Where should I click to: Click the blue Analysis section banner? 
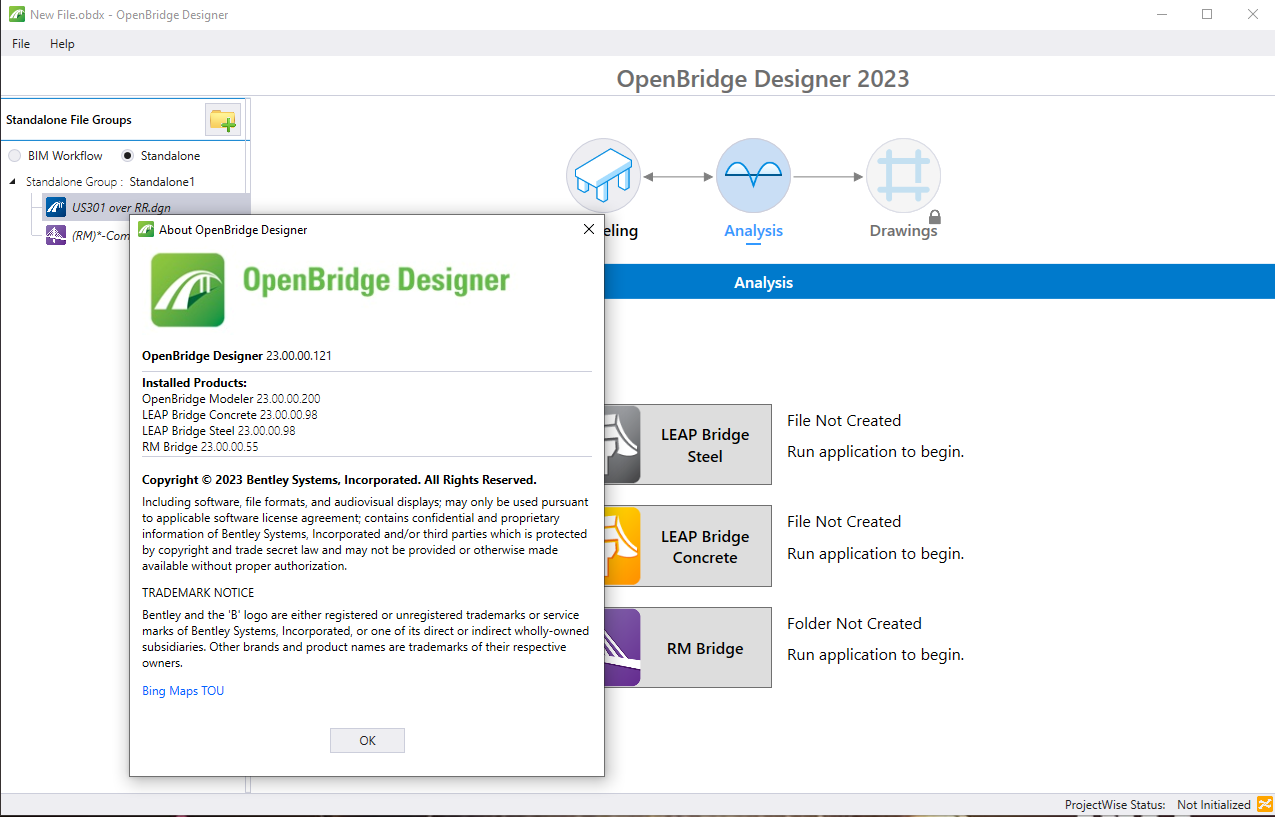tap(763, 282)
